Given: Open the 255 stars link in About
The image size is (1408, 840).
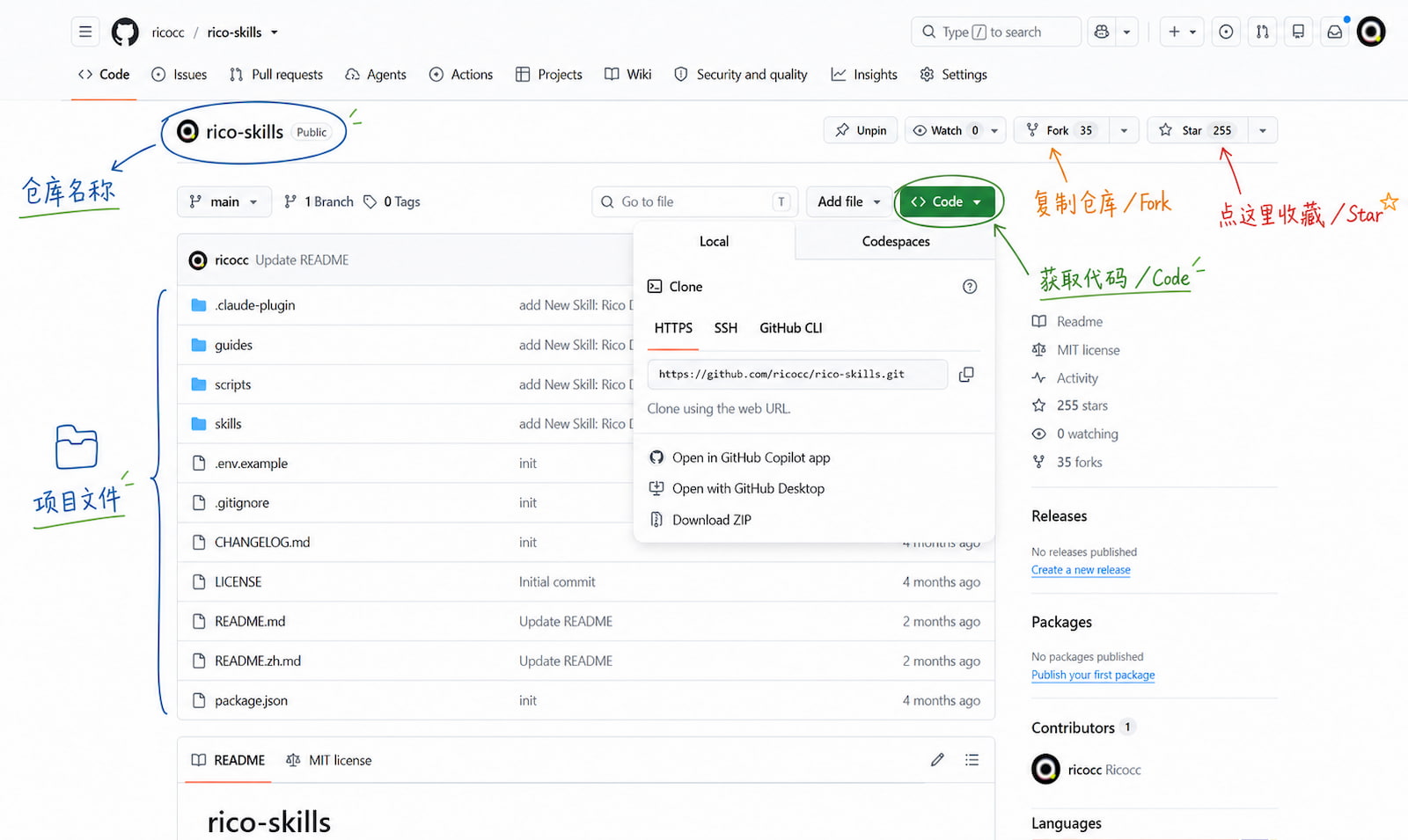Looking at the screenshot, I should 1070,405.
